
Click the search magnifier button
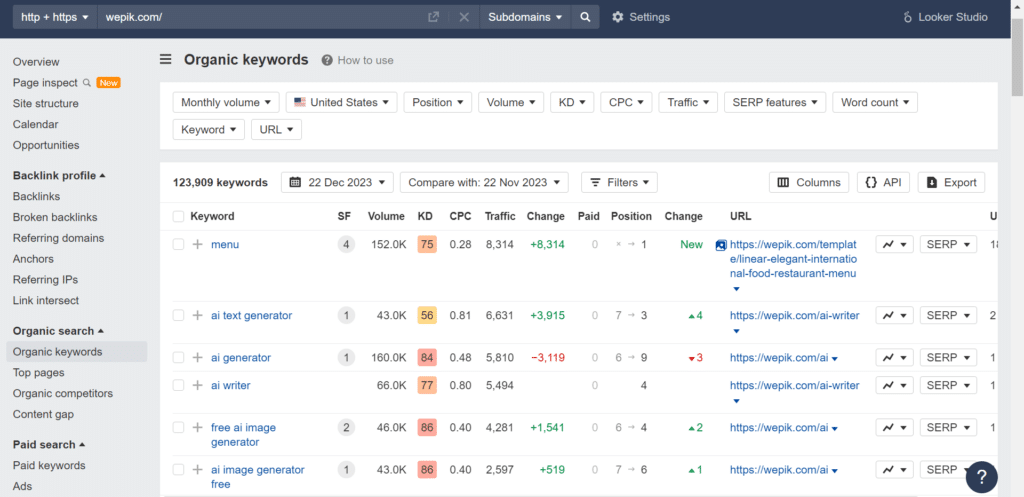[x=585, y=17]
